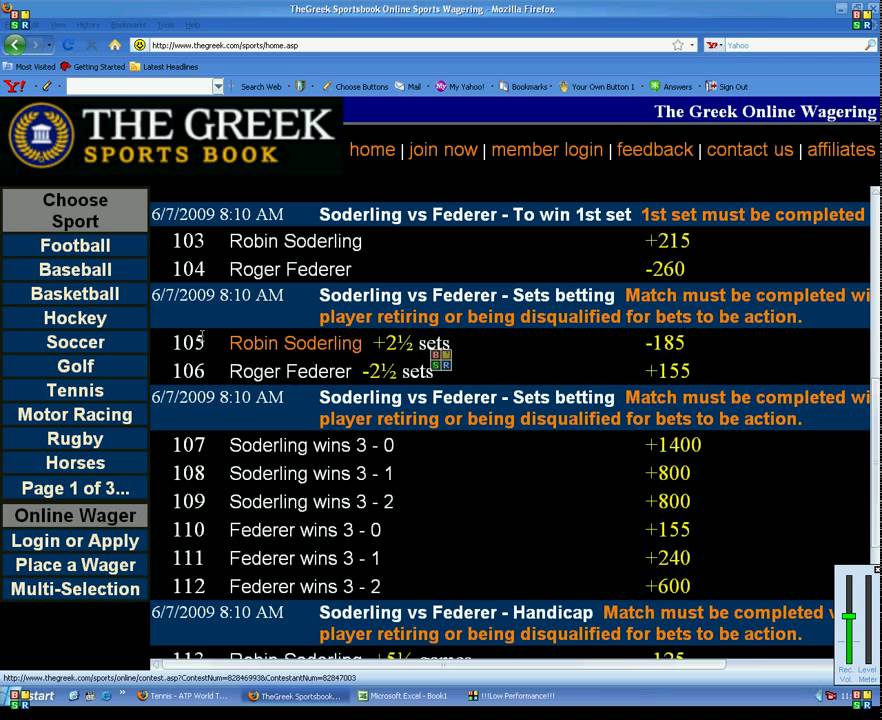Screen dimensions: 882x720
Task: Open back/forward history dropdown arrow
Action: (x=50, y=45)
